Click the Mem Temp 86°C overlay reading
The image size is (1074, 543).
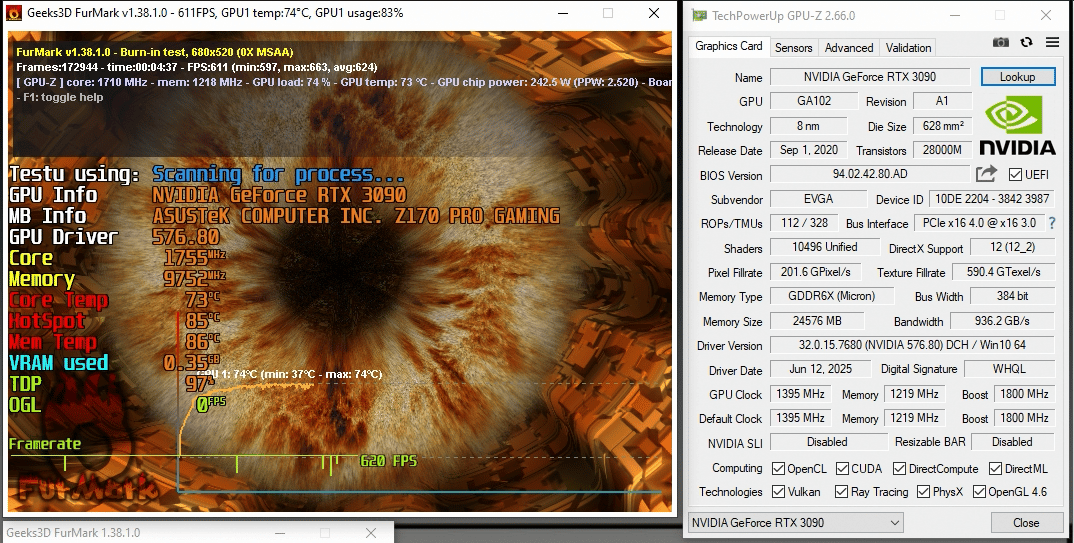[203, 341]
